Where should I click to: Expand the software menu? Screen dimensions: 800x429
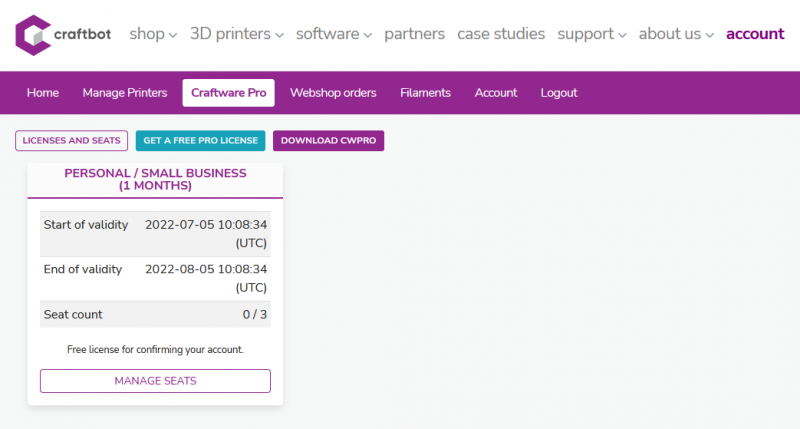(x=333, y=34)
